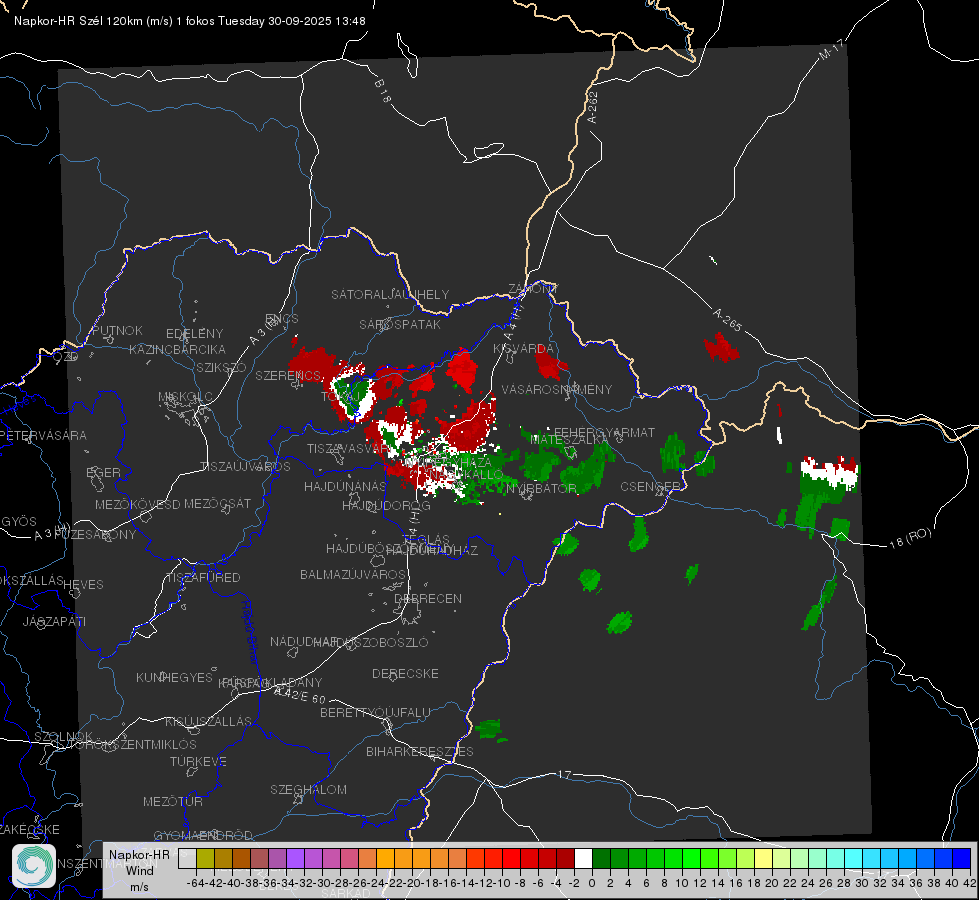The height and width of the screenshot is (900, 979).
Task: Click the SZEGHALOM city label
Action: point(308,789)
